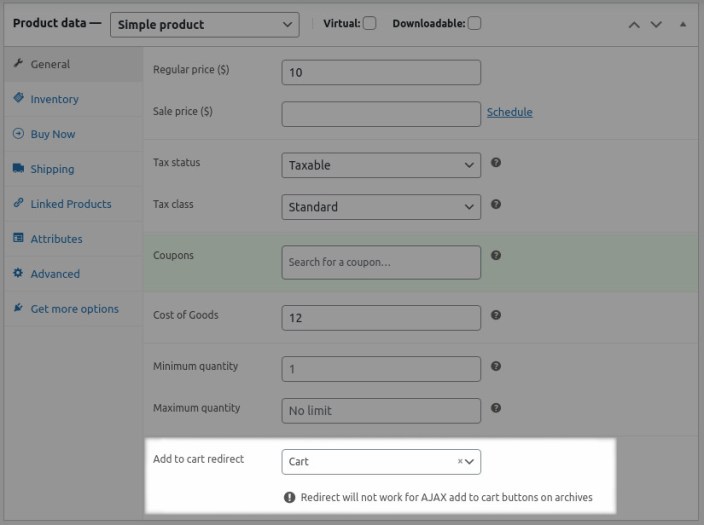This screenshot has height=525, width=704.
Task: Click the Advanced gear icon
Action: [x=18, y=273]
